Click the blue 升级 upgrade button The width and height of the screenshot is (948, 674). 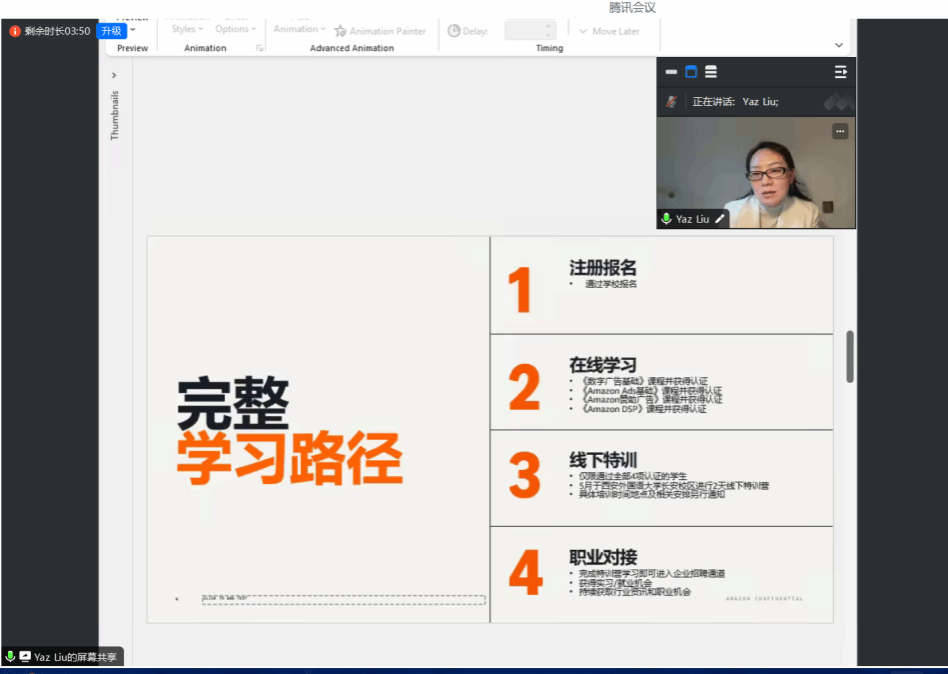(x=110, y=31)
